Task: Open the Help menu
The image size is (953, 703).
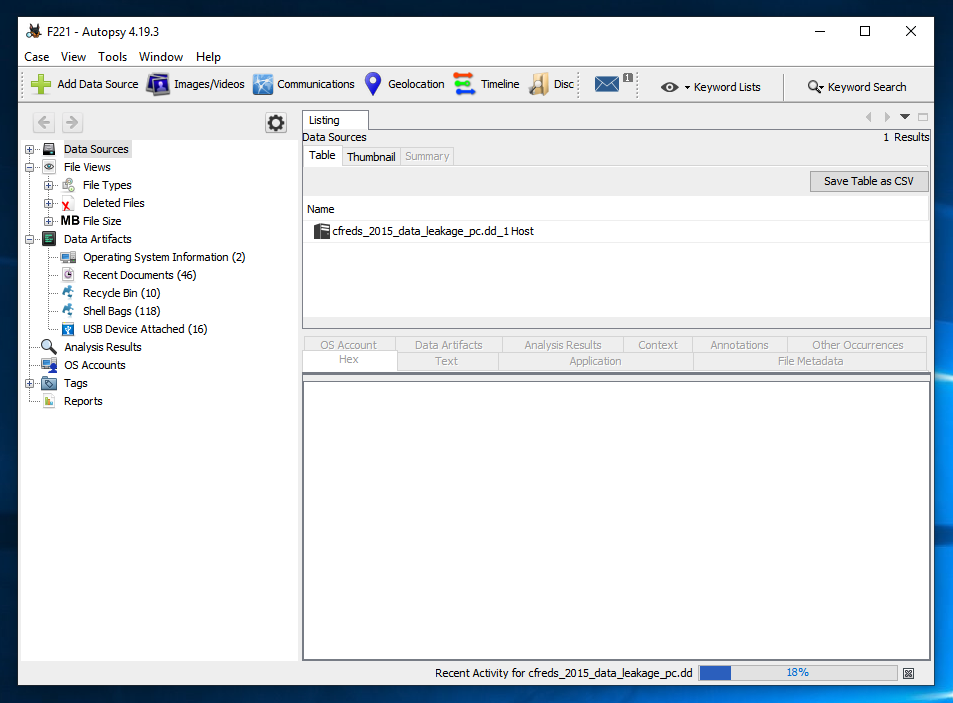Action: click(x=208, y=57)
